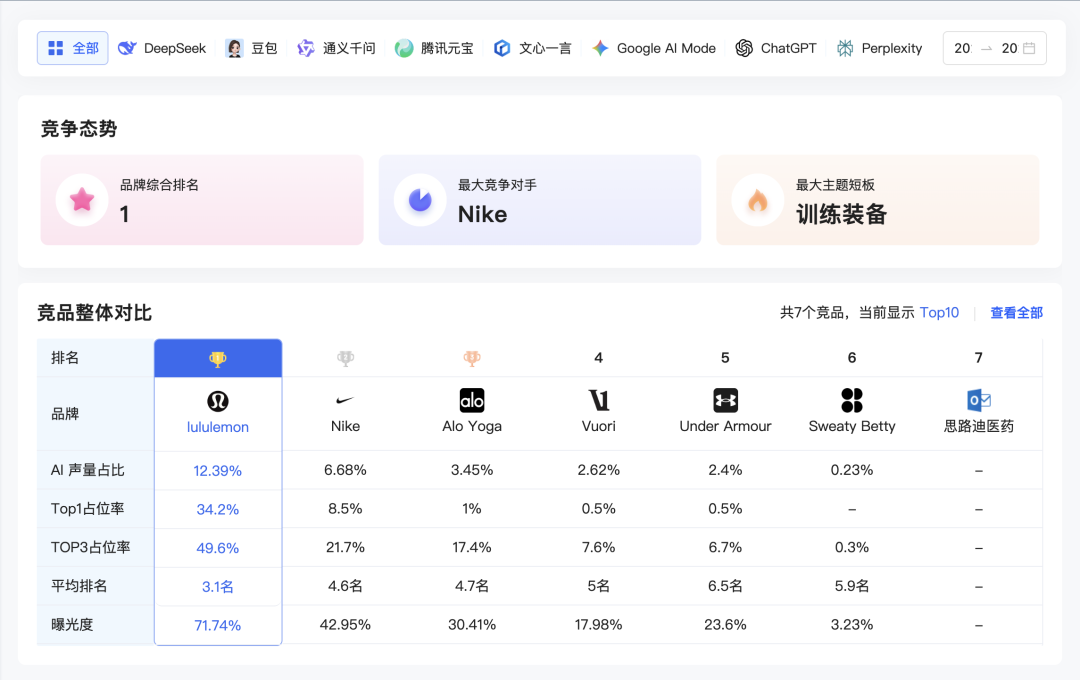This screenshot has height=680, width=1080.
Task: Switch to 文心一言 tab
Action: [x=532, y=48]
